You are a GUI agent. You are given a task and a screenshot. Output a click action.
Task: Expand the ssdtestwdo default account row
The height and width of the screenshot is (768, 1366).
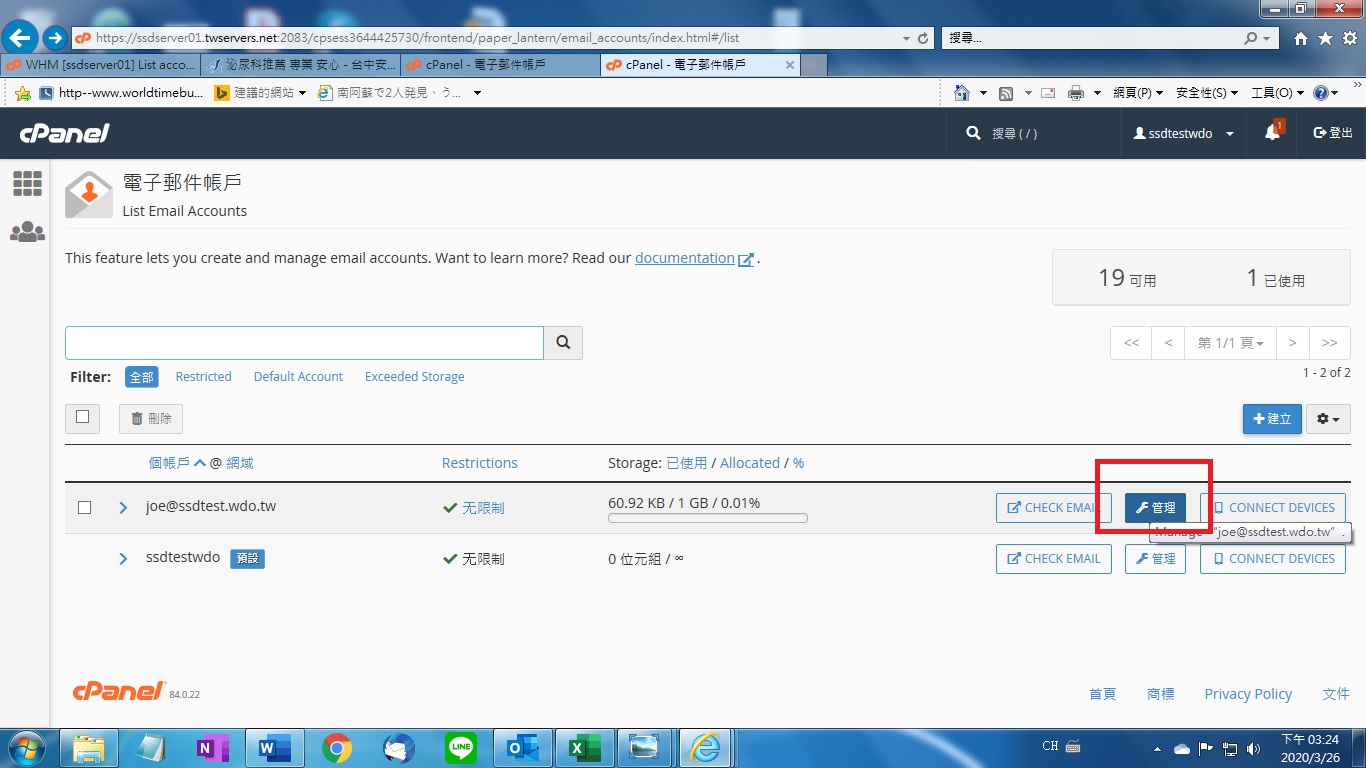point(123,558)
